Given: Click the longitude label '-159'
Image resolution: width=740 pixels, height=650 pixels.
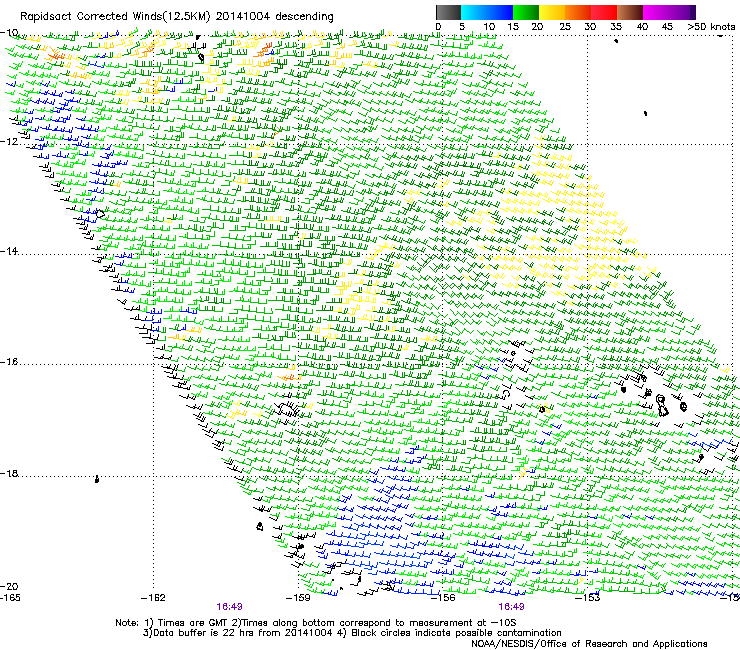Looking at the screenshot, I should tap(298, 598).
